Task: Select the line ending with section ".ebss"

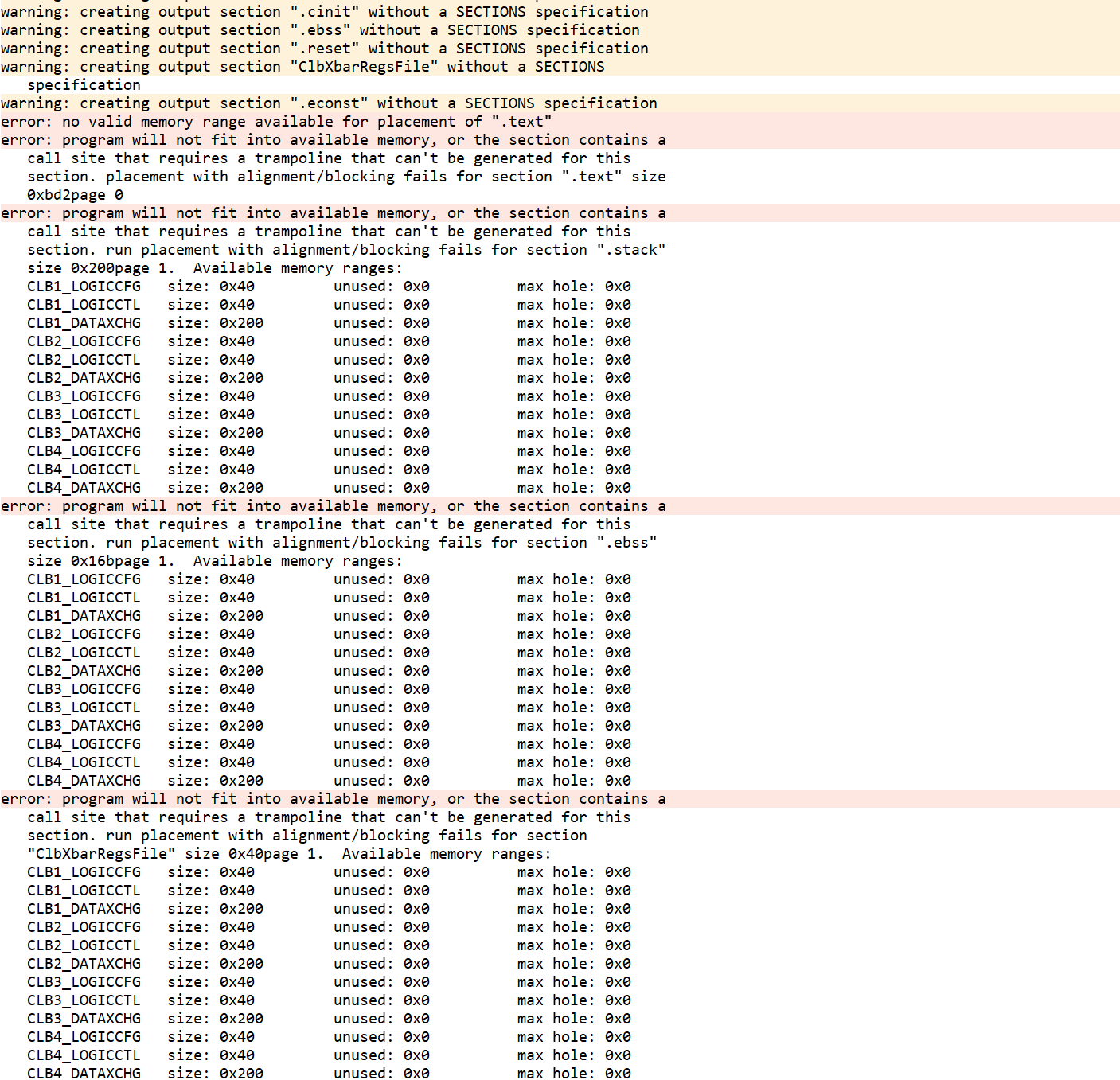Action: tap(342, 543)
